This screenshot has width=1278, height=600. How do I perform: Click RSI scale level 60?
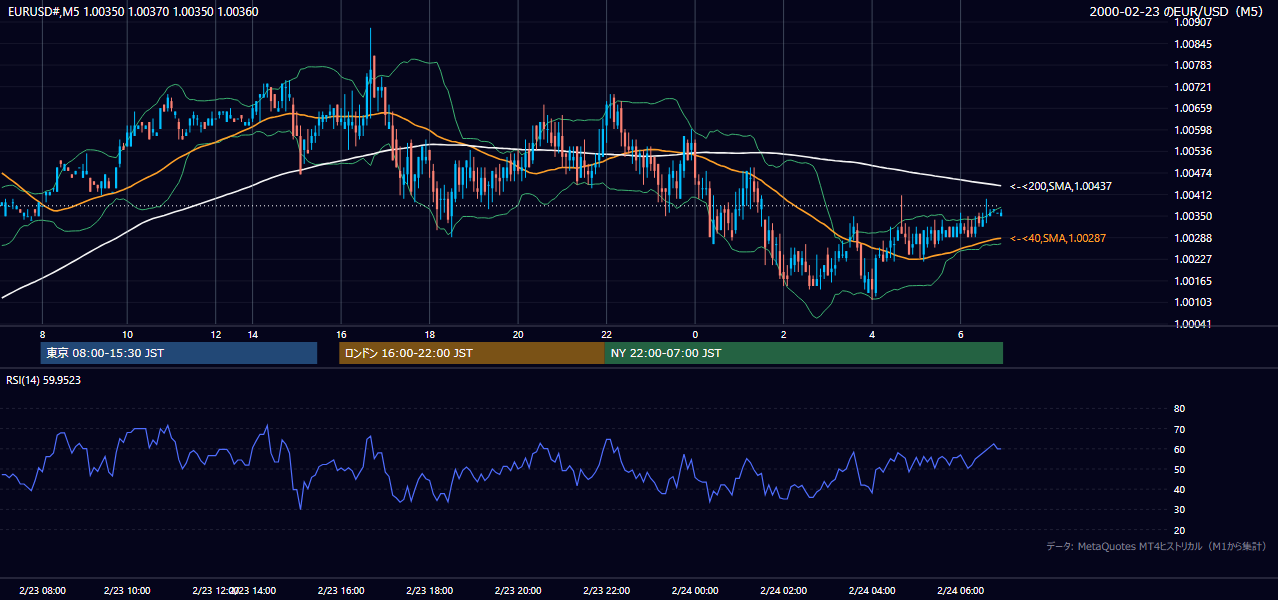point(1179,449)
